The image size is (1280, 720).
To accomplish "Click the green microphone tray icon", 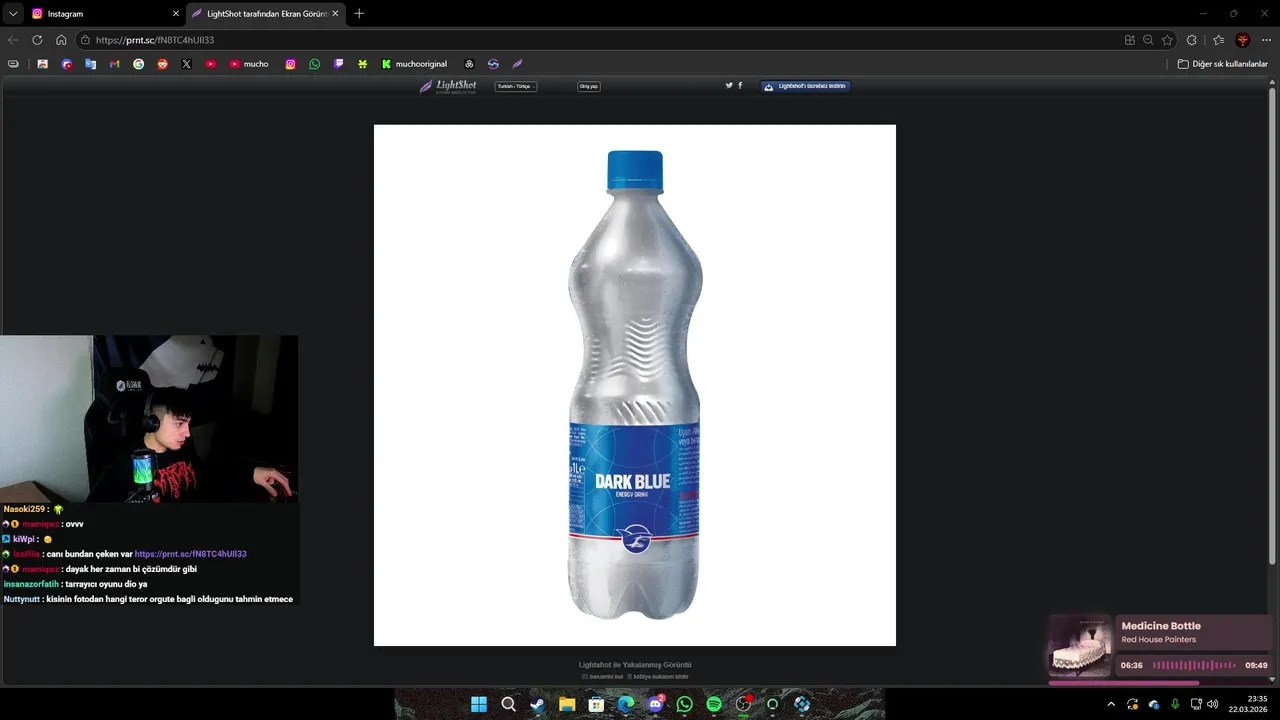I will [1175, 704].
